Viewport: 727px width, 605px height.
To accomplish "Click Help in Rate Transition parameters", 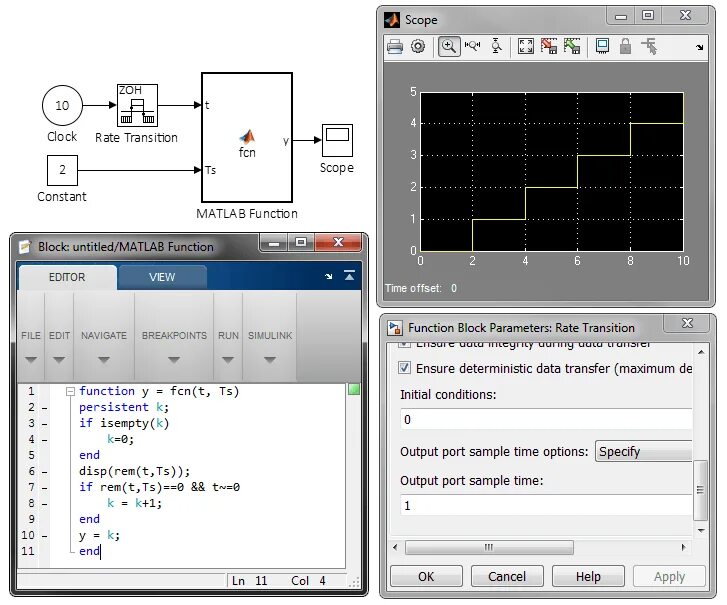I will click(x=588, y=576).
